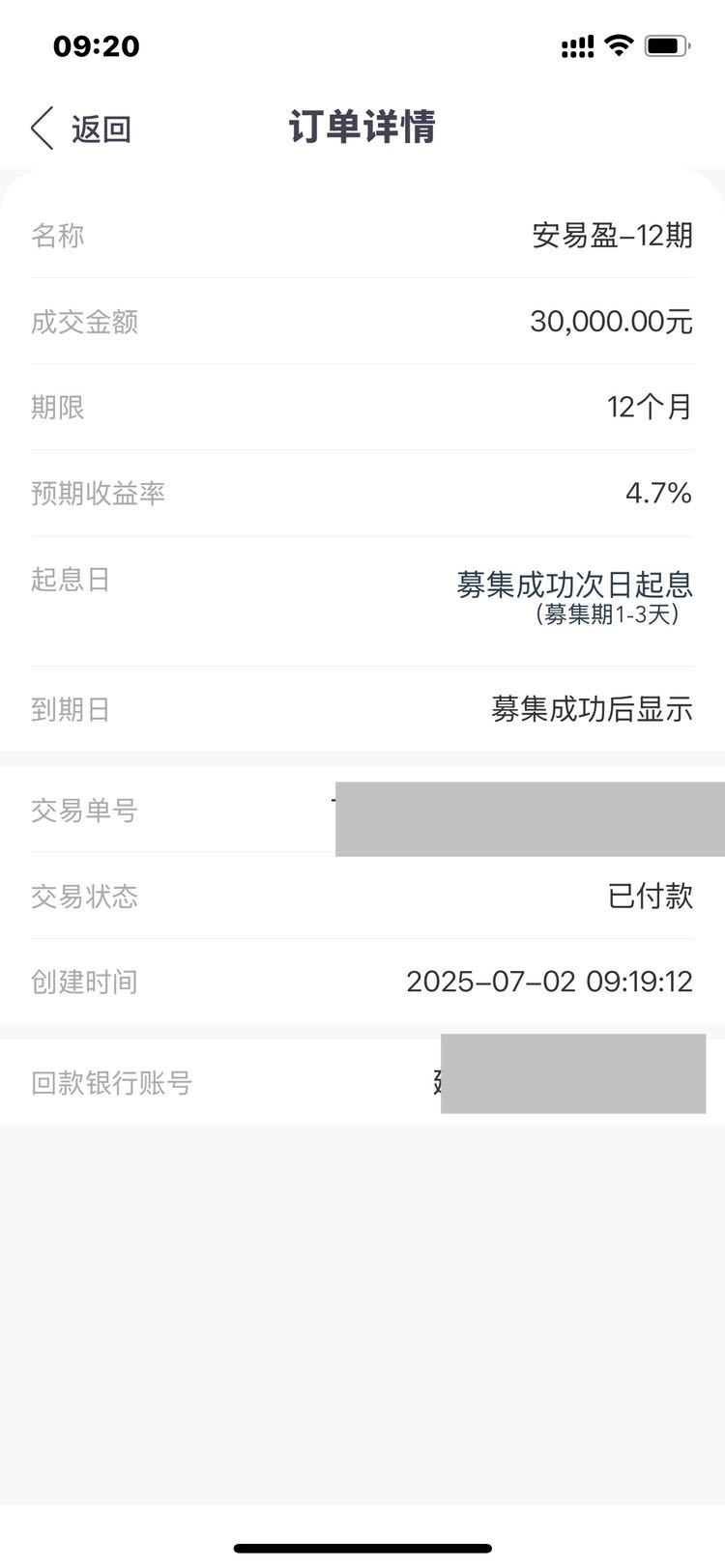Tap product name 安易盈-12期

point(613,235)
